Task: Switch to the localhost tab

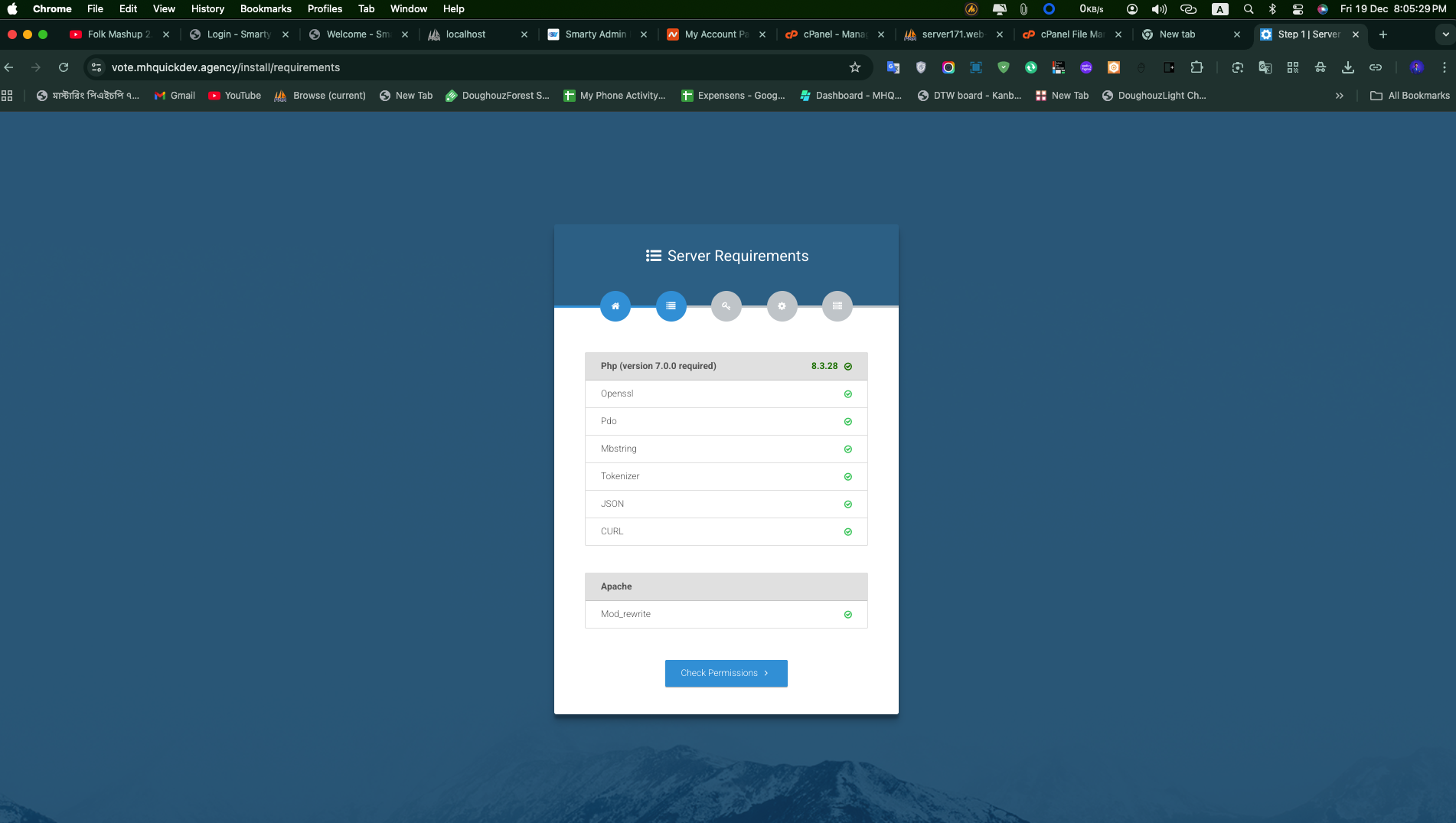Action: pos(465,34)
